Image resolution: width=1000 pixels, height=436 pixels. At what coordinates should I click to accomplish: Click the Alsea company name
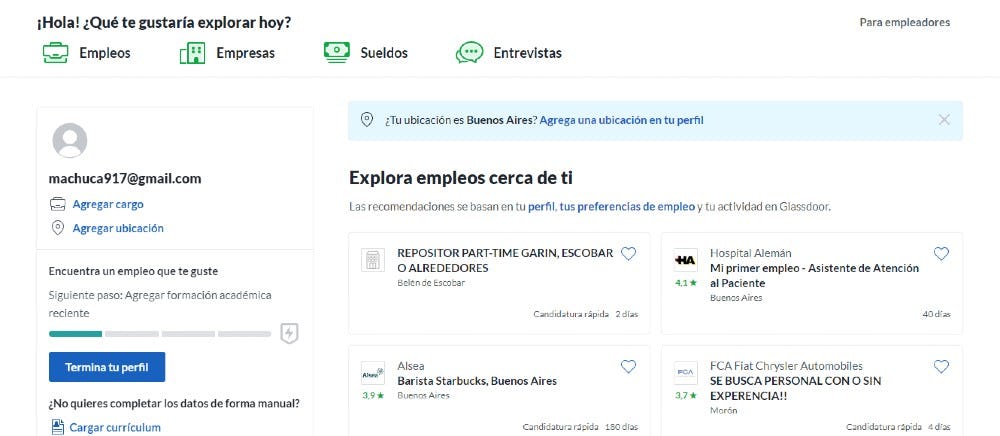[411, 366]
